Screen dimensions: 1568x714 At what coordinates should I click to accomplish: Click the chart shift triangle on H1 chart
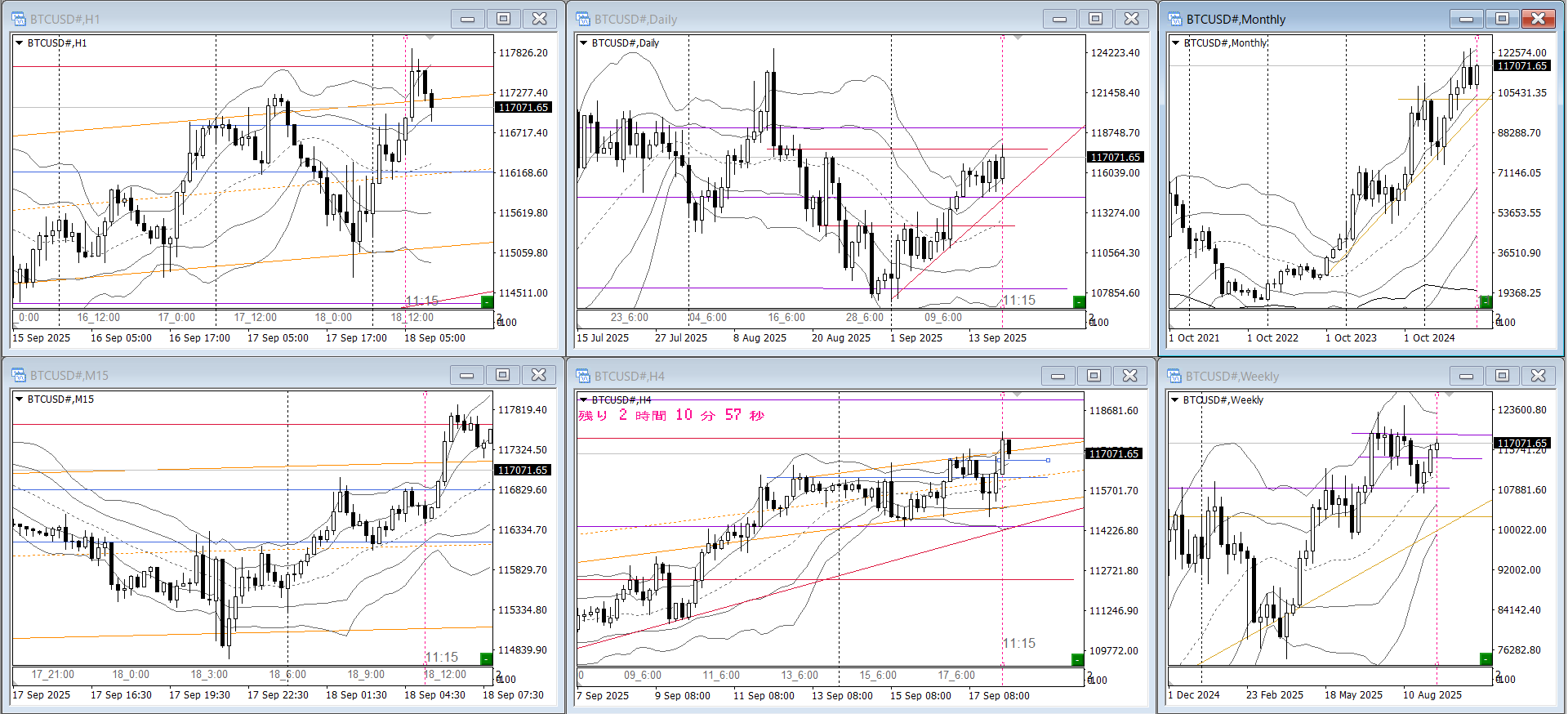(x=430, y=38)
